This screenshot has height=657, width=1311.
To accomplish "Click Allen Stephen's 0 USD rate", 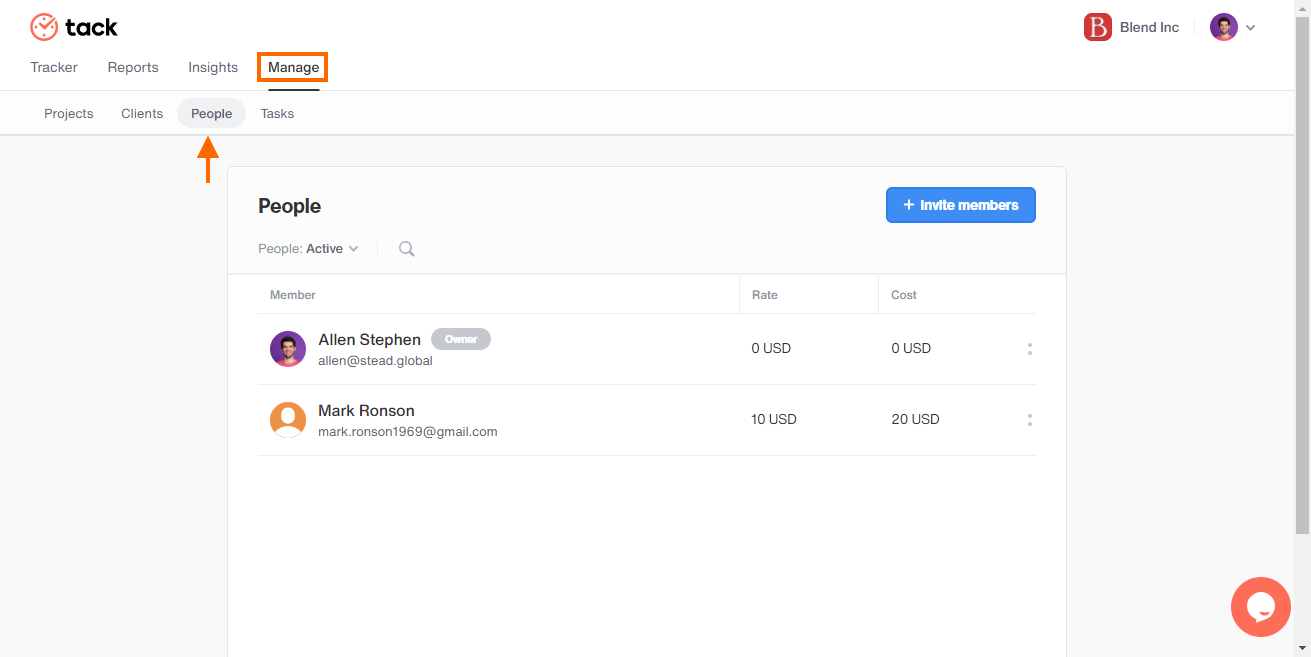I will pos(771,349).
